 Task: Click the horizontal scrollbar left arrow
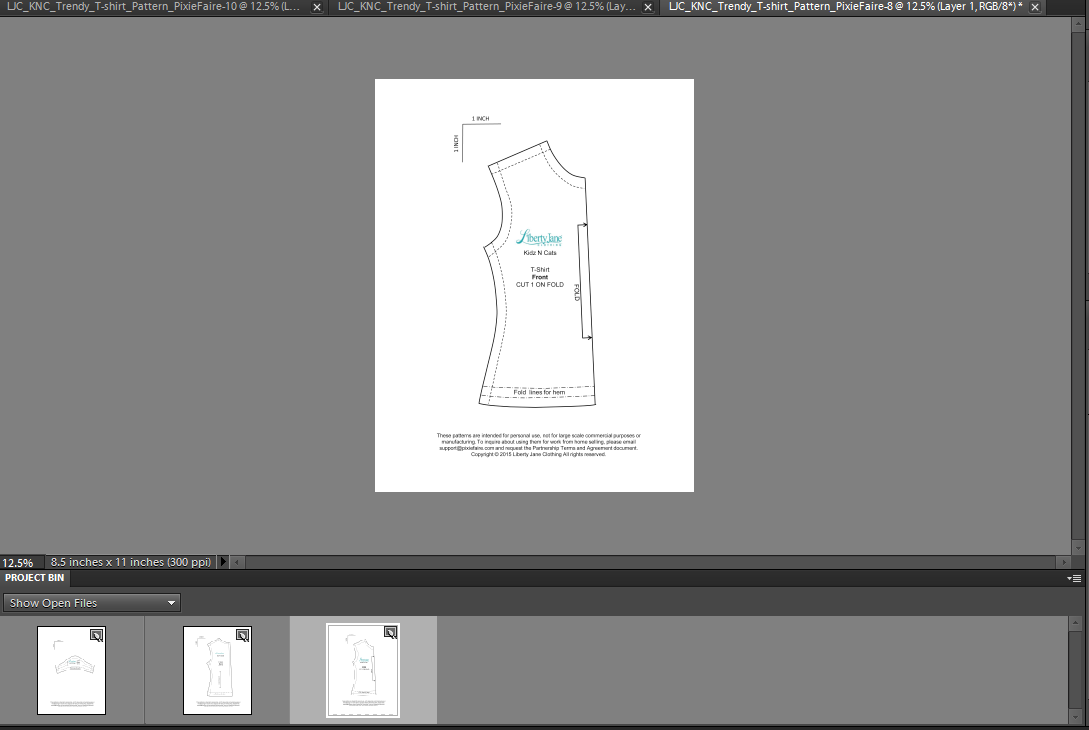237,562
